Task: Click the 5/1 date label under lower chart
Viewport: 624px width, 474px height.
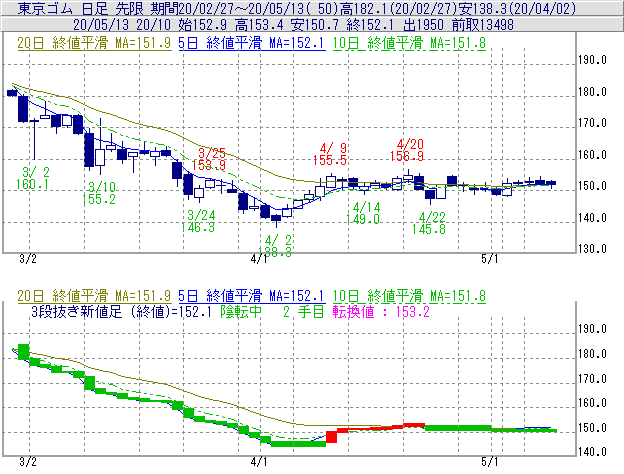Action: (x=489, y=462)
